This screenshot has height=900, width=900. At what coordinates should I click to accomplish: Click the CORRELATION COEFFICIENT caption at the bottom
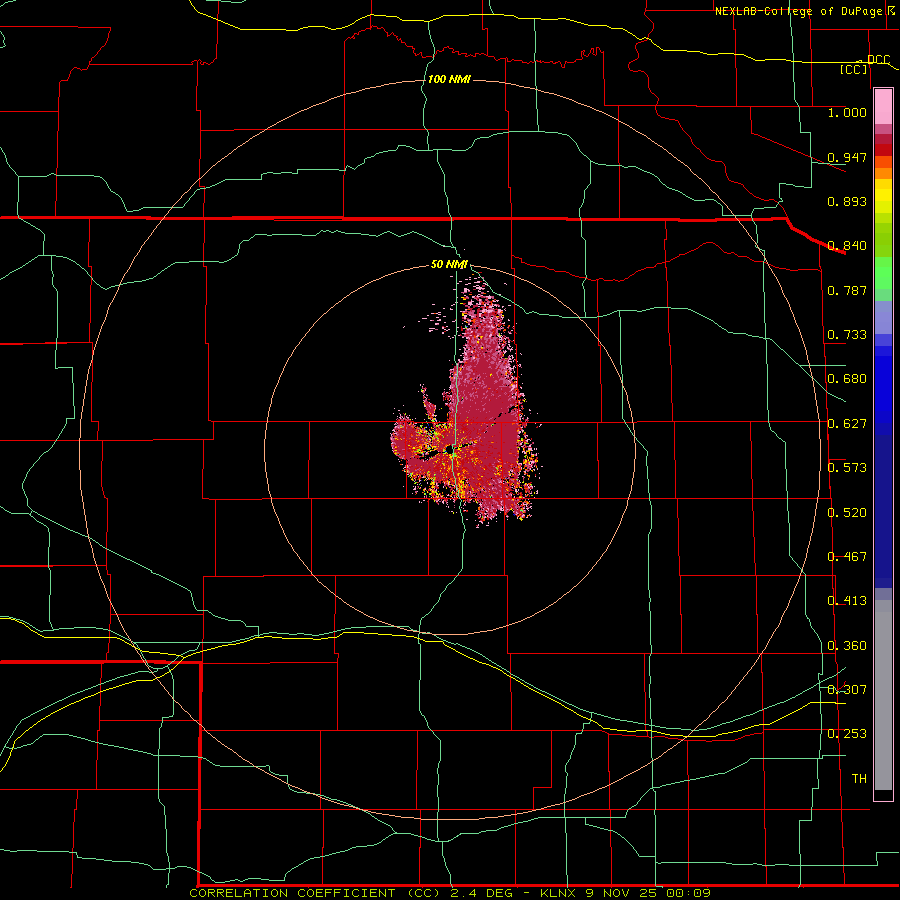point(449,893)
